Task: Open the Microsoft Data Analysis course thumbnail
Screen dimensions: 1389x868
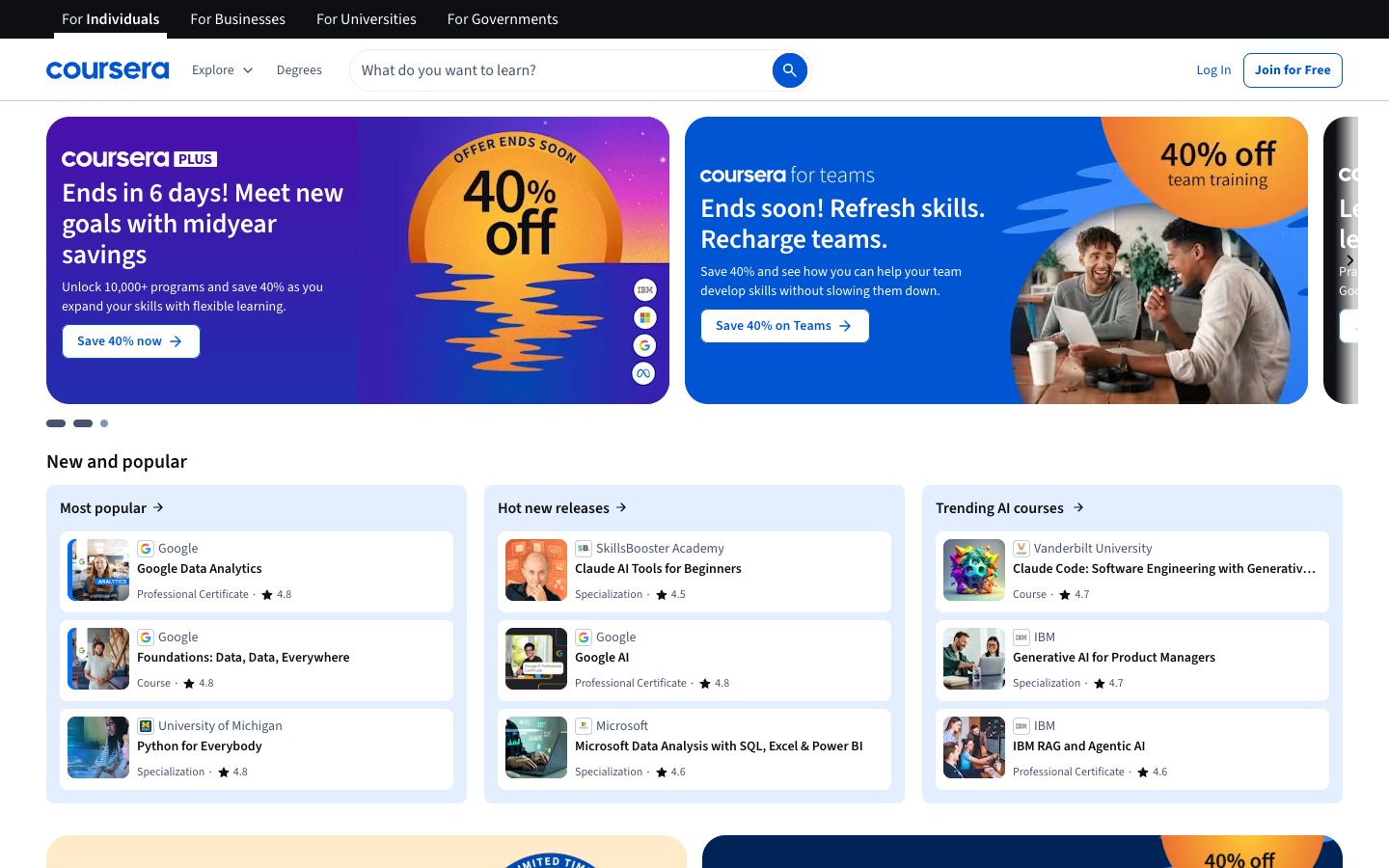Action: pyautogui.click(x=536, y=747)
